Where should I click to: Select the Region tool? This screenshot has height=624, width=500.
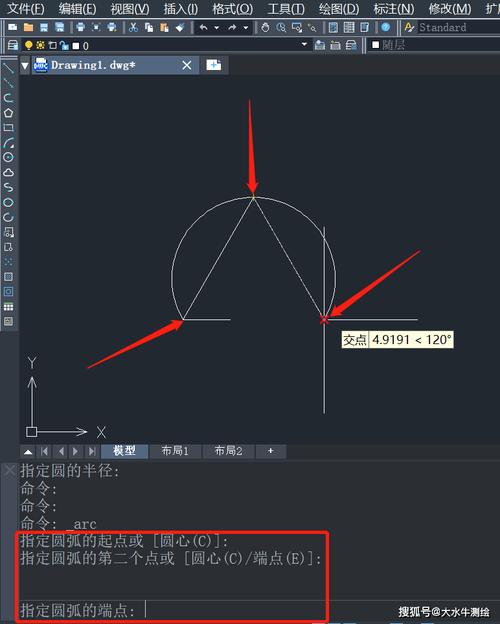8,292
